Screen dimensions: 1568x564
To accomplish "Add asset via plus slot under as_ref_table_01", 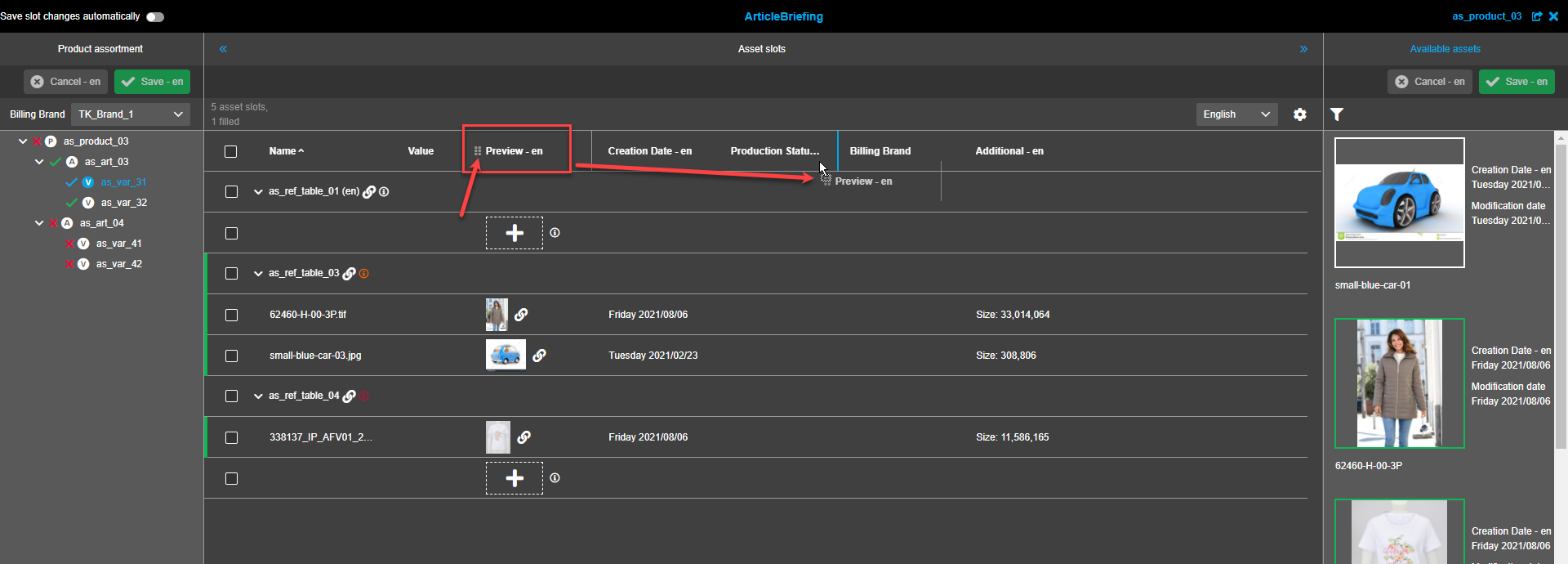I will 514,233.
